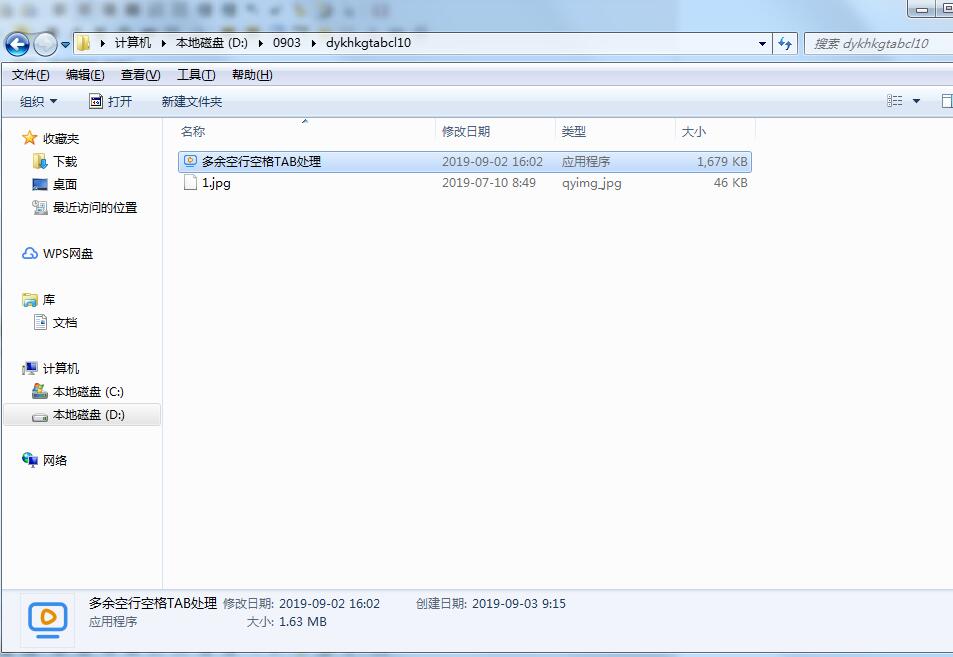Select the 多余空行空格TAB处理 application file
Viewport: 953px width, 657px height.
465,162
